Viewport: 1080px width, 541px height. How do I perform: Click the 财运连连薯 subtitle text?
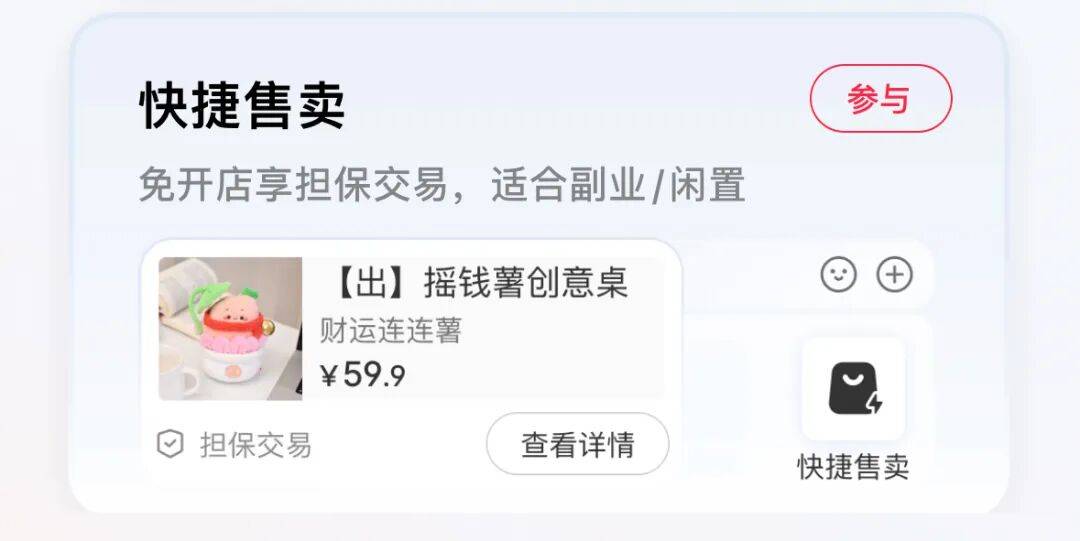390,331
